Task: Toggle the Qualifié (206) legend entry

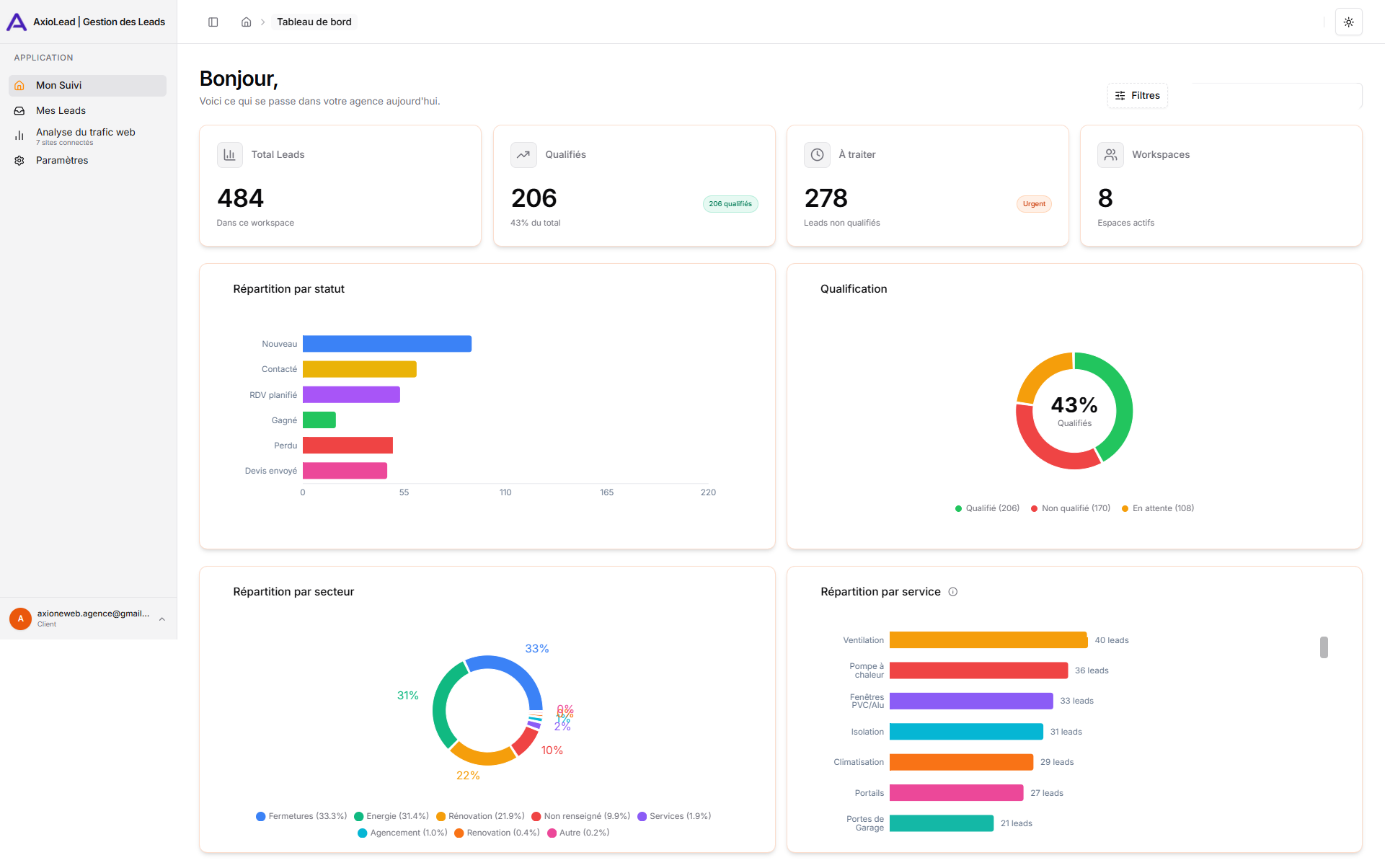Action: [986, 508]
